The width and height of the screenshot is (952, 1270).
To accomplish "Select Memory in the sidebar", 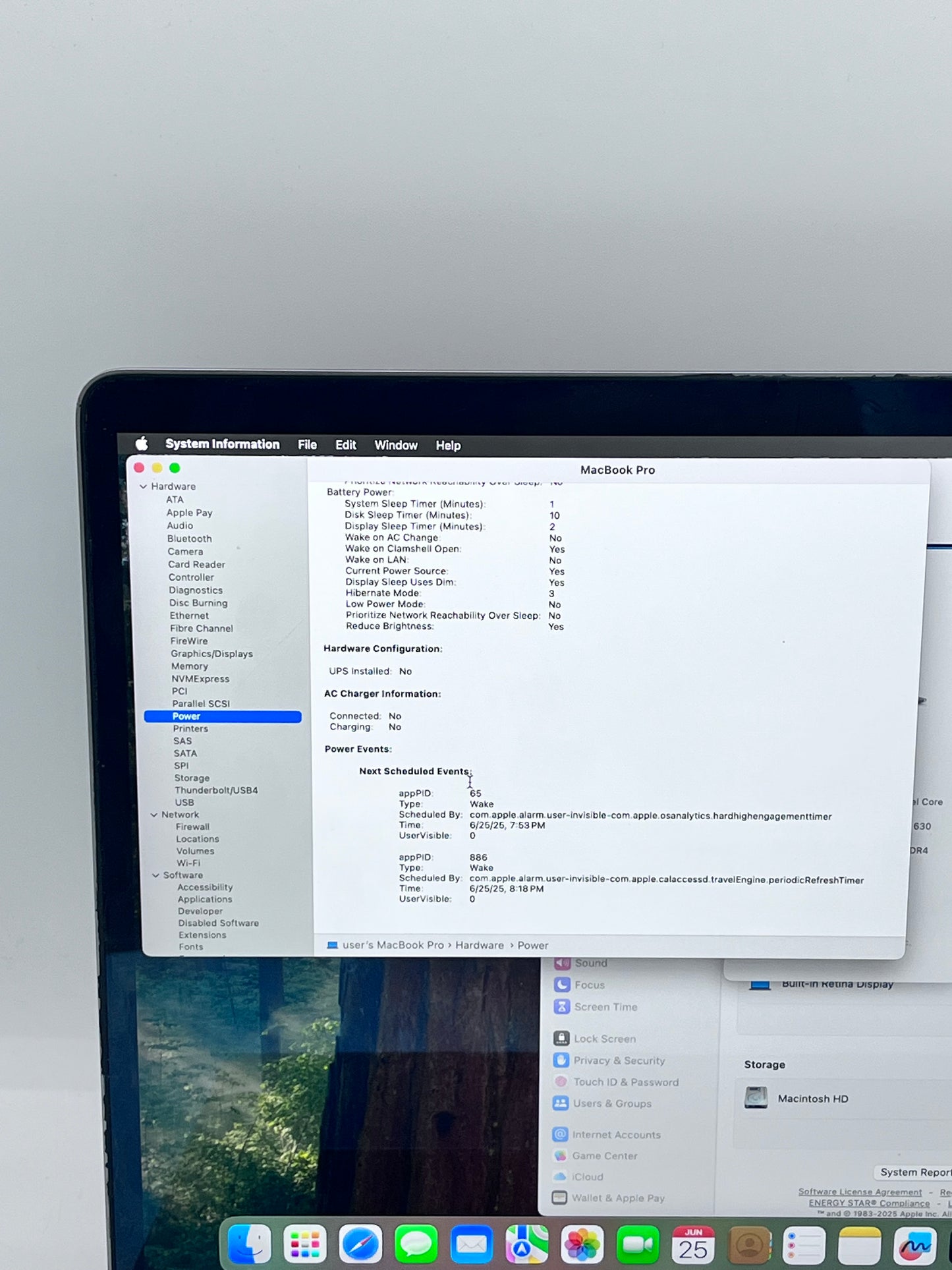I will (190, 666).
